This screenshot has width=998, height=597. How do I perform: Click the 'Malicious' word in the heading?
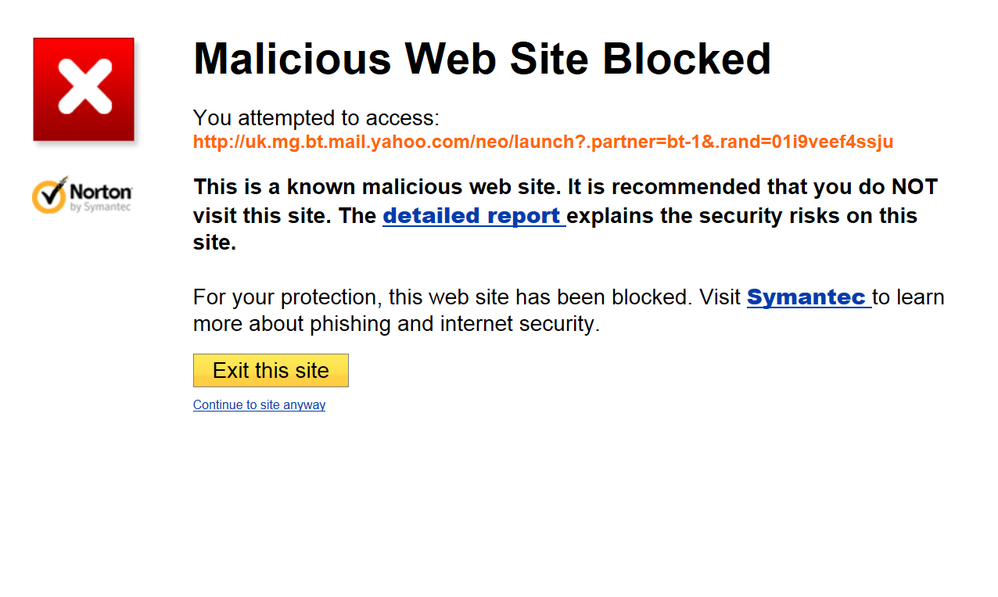[292, 59]
